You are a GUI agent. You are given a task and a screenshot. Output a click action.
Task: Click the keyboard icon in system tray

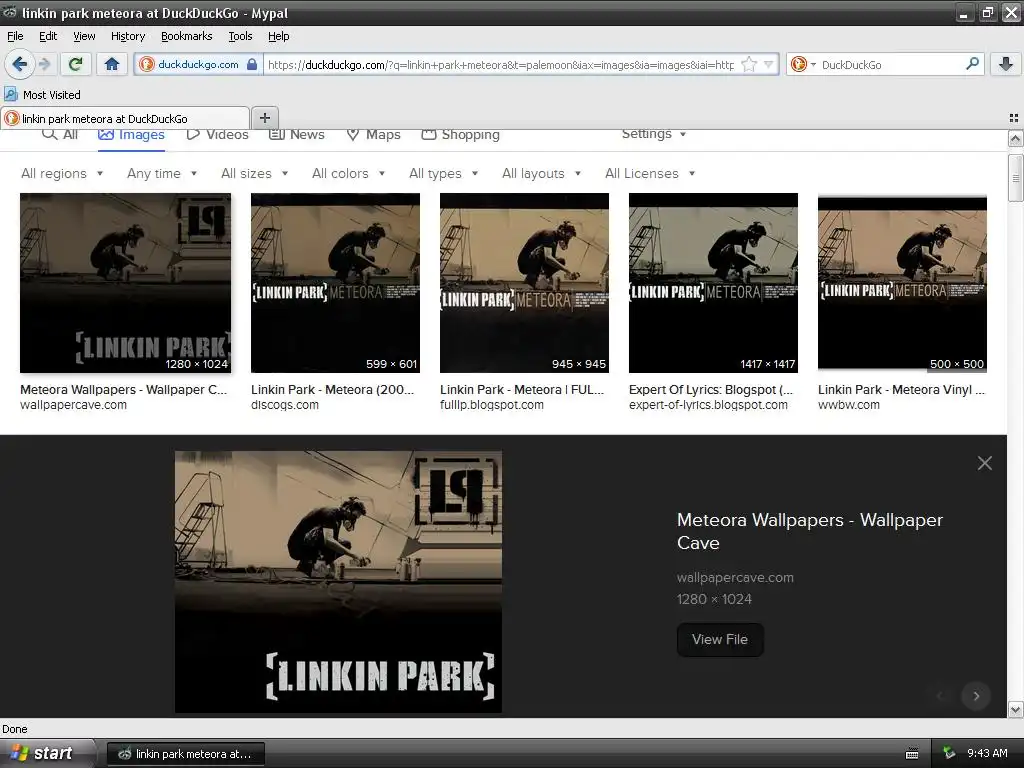pyautogui.click(x=912, y=754)
